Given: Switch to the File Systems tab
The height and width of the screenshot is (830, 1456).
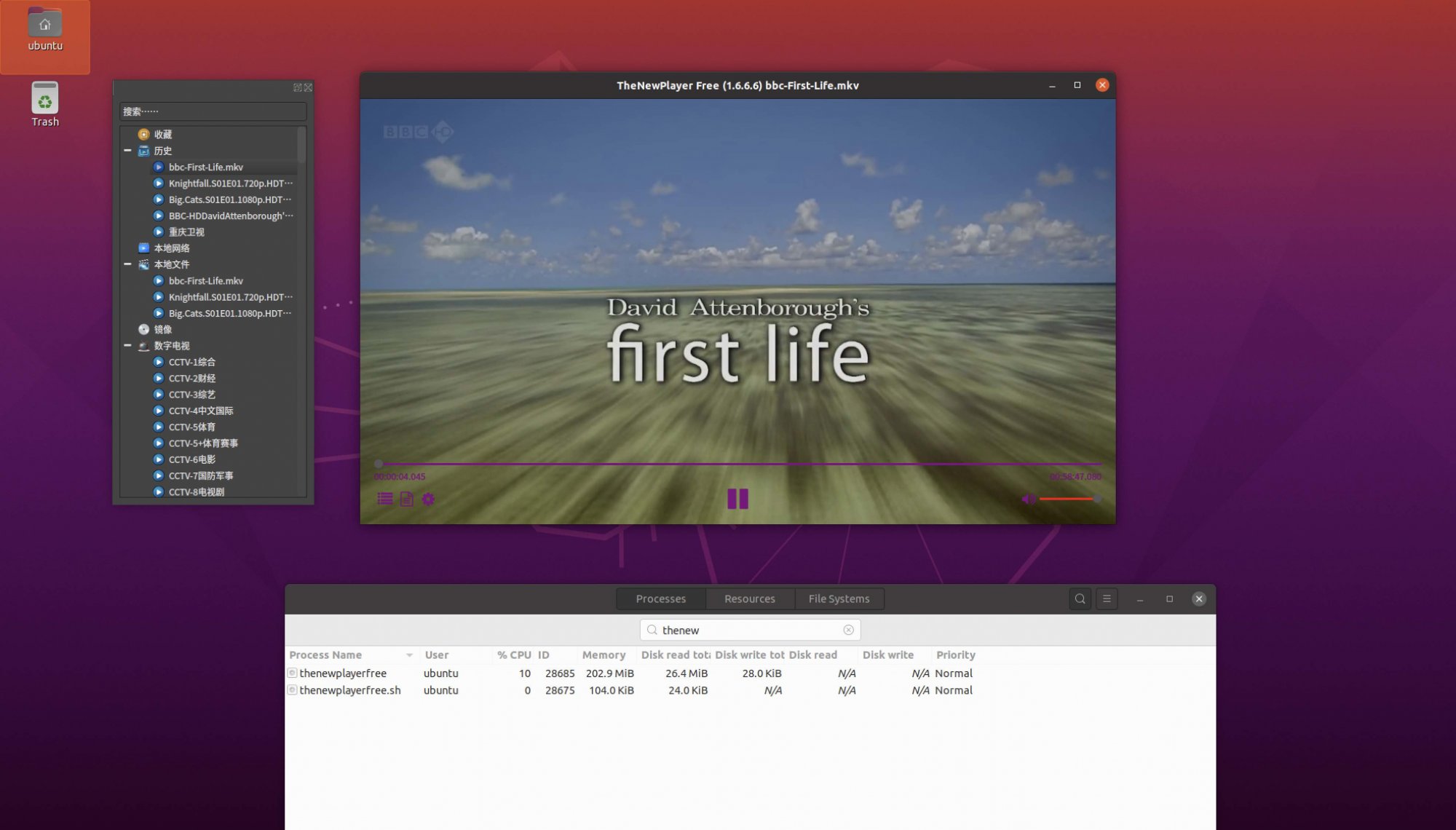Looking at the screenshot, I should (x=839, y=598).
